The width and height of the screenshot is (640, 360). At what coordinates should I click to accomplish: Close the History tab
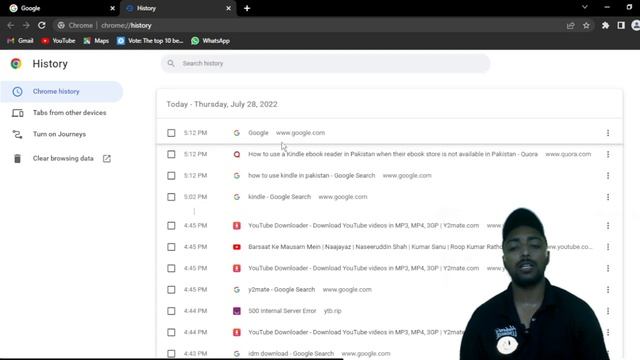[x=229, y=8]
